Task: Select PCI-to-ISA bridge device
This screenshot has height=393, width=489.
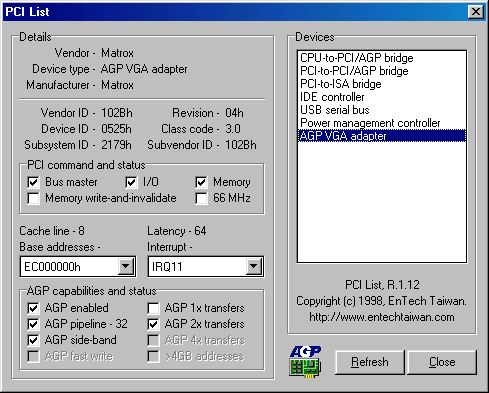Action: coord(382,84)
